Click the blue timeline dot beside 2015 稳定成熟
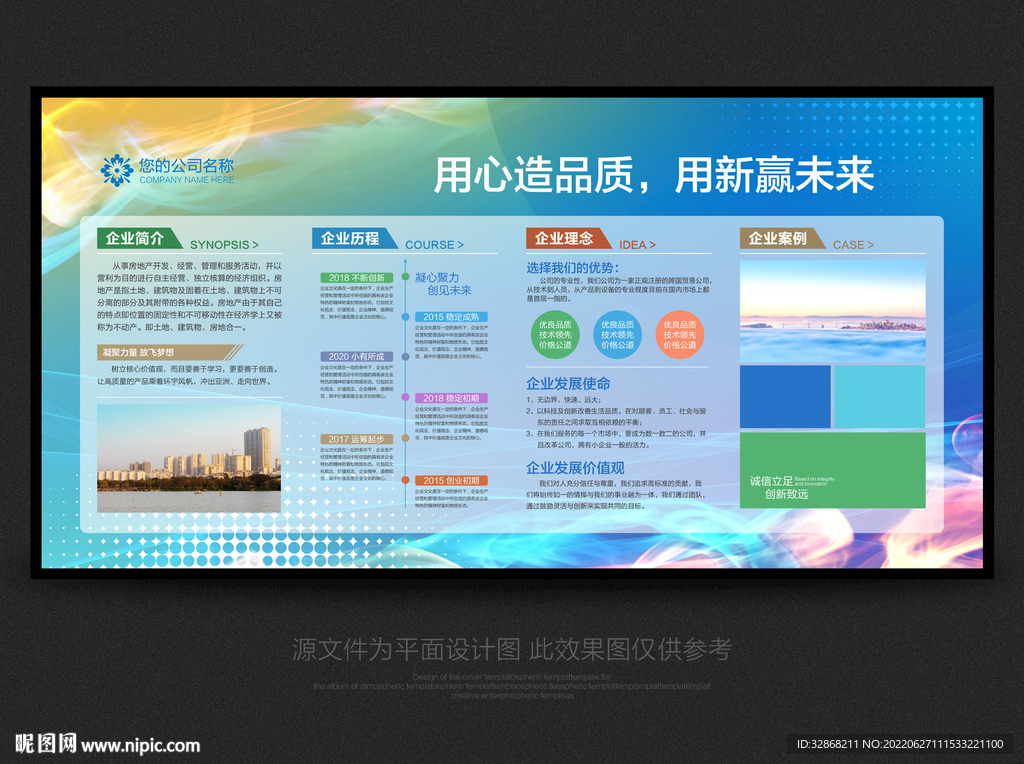Viewport: 1024px width, 764px height. click(x=406, y=317)
